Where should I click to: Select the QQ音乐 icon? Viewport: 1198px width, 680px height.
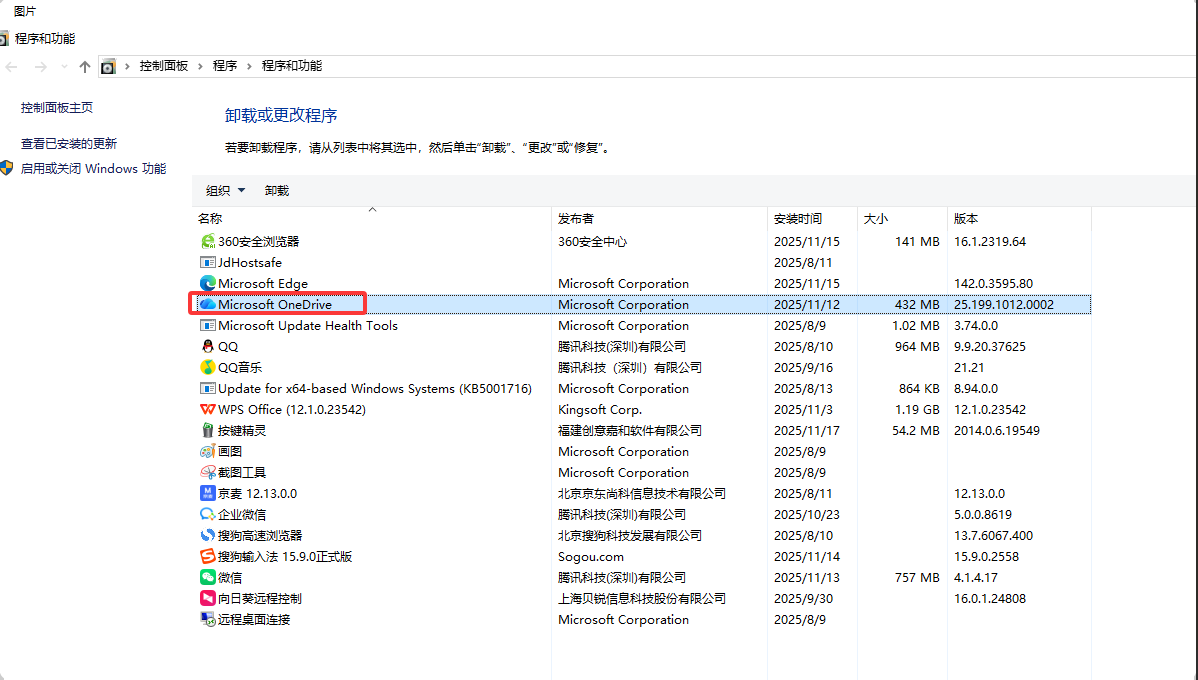click(208, 367)
